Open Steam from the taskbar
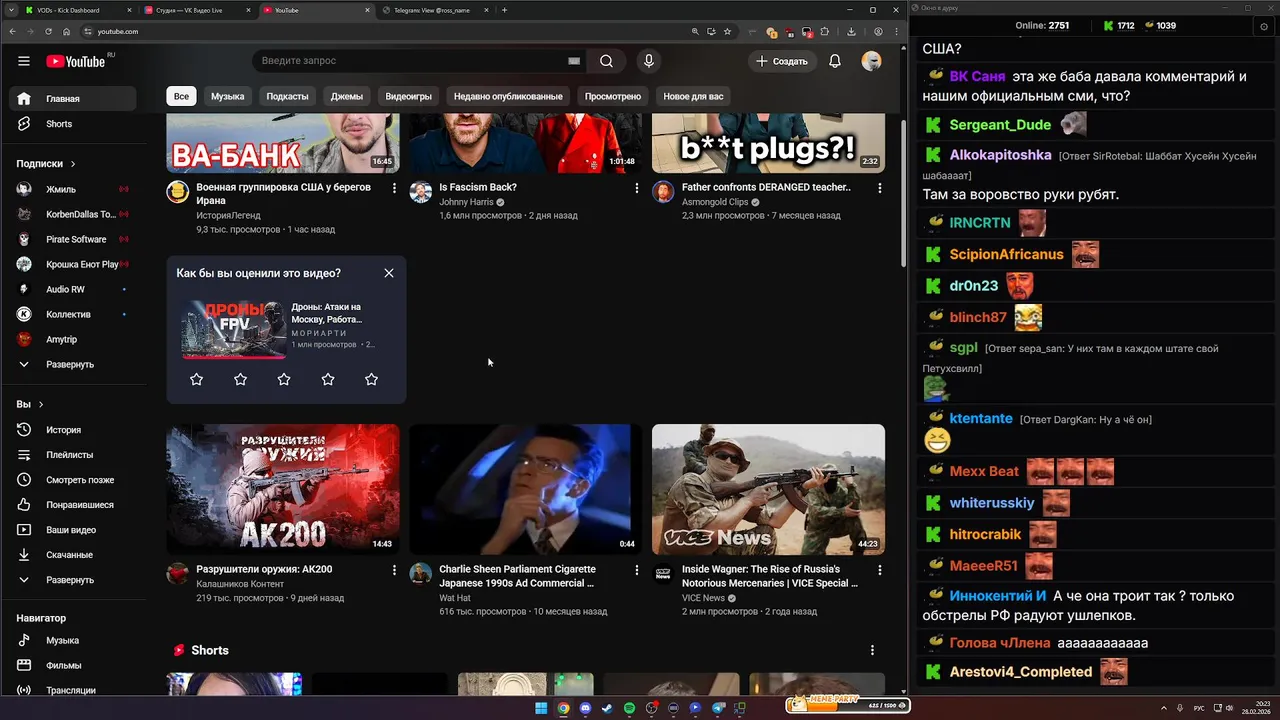 pyautogui.click(x=608, y=708)
